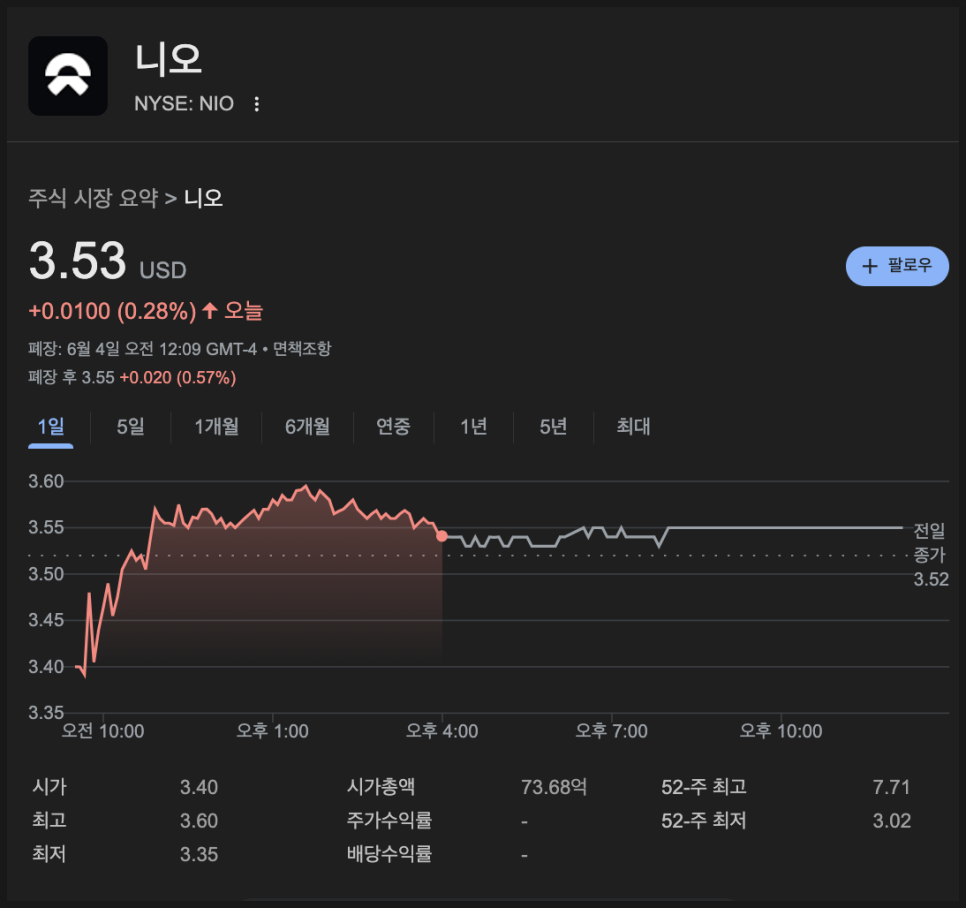Click the after-hours +0.020 (0.57%) change
Image resolution: width=966 pixels, height=908 pixels.
point(178,378)
